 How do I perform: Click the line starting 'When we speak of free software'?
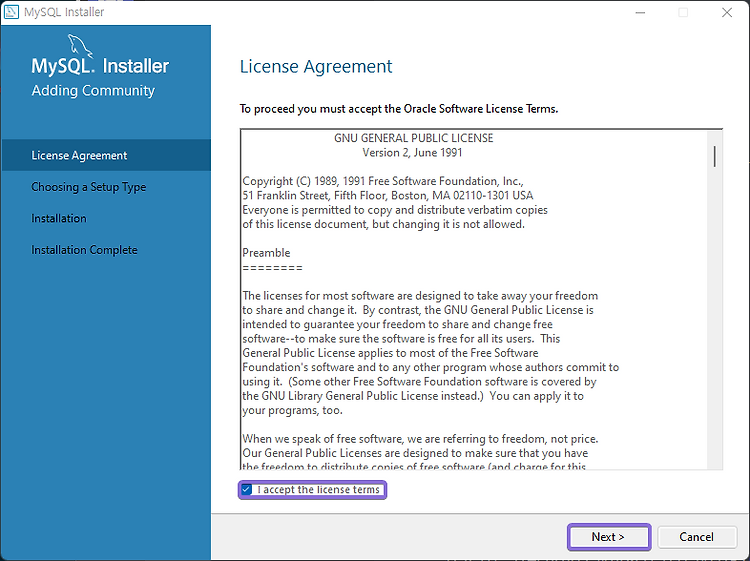[420, 439]
